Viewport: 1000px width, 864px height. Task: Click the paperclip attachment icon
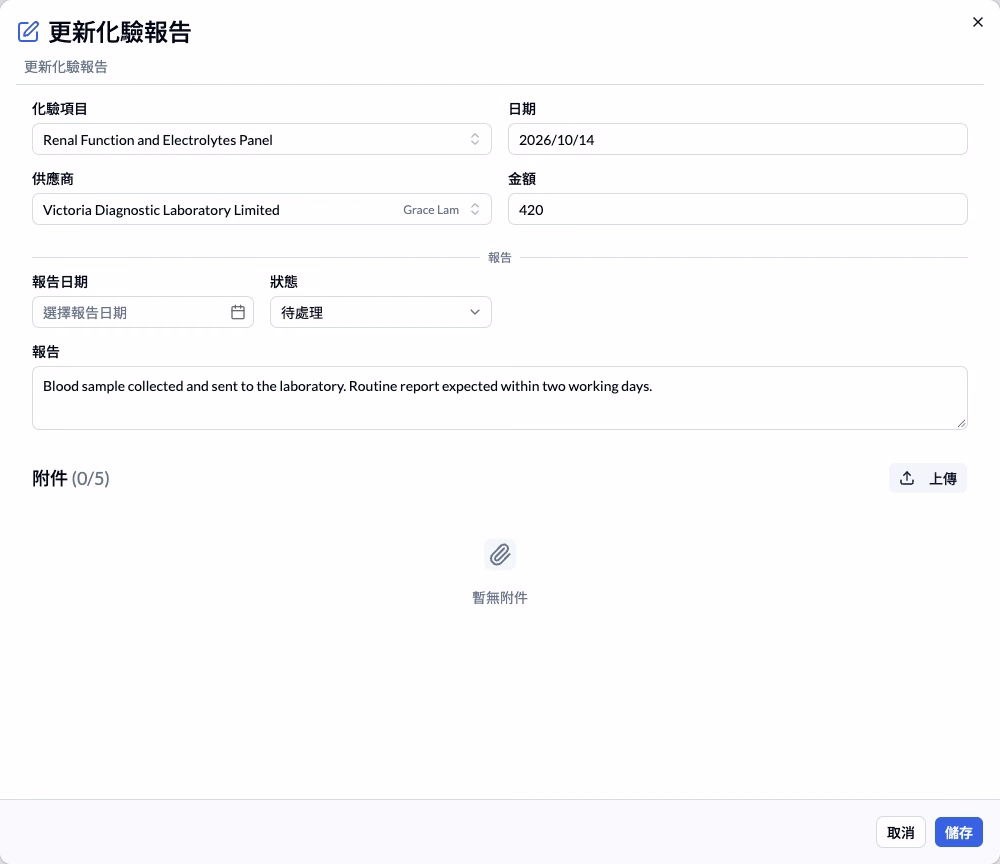click(500, 555)
